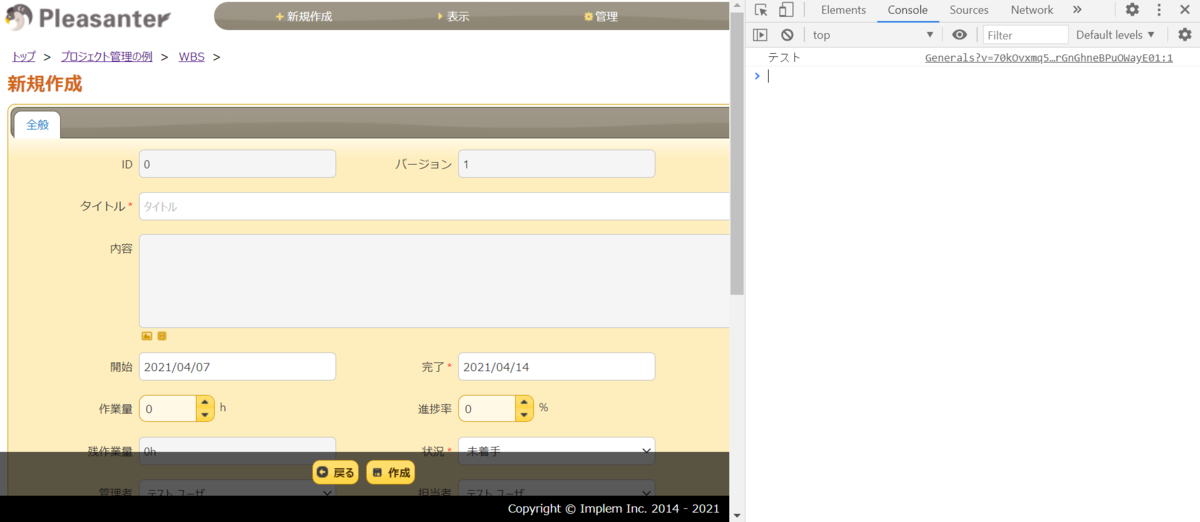Viewport: 1200px width, 522px height.
Task: Open the 管理 menu
Action: [x=601, y=16]
